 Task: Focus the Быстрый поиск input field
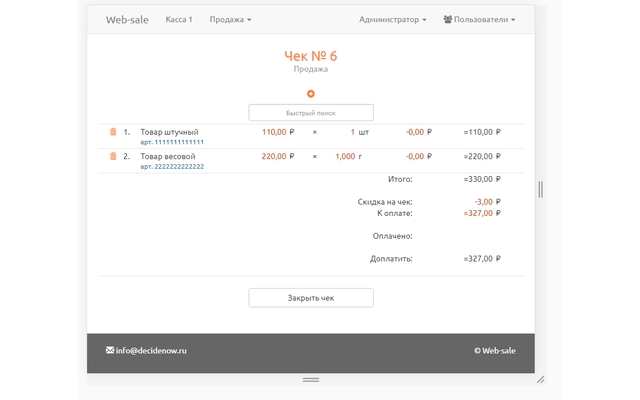pyautogui.click(x=311, y=113)
